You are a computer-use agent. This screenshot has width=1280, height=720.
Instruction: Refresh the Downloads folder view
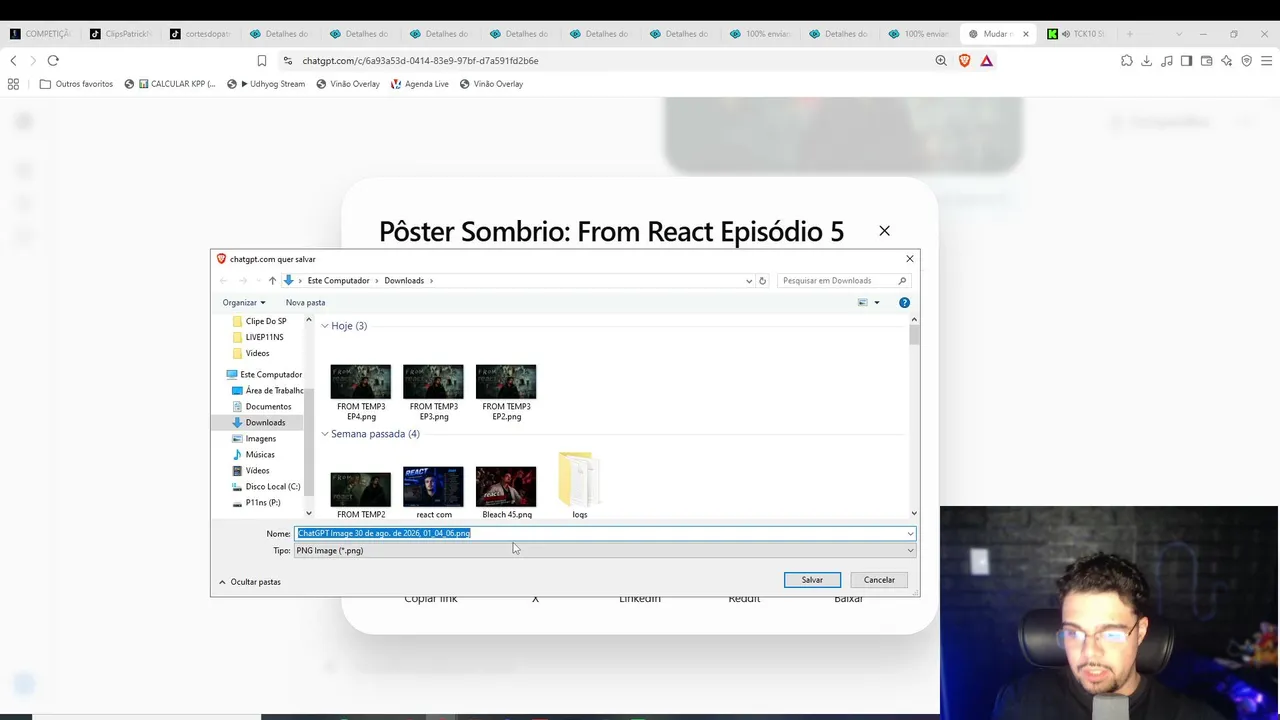(x=762, y=280)
